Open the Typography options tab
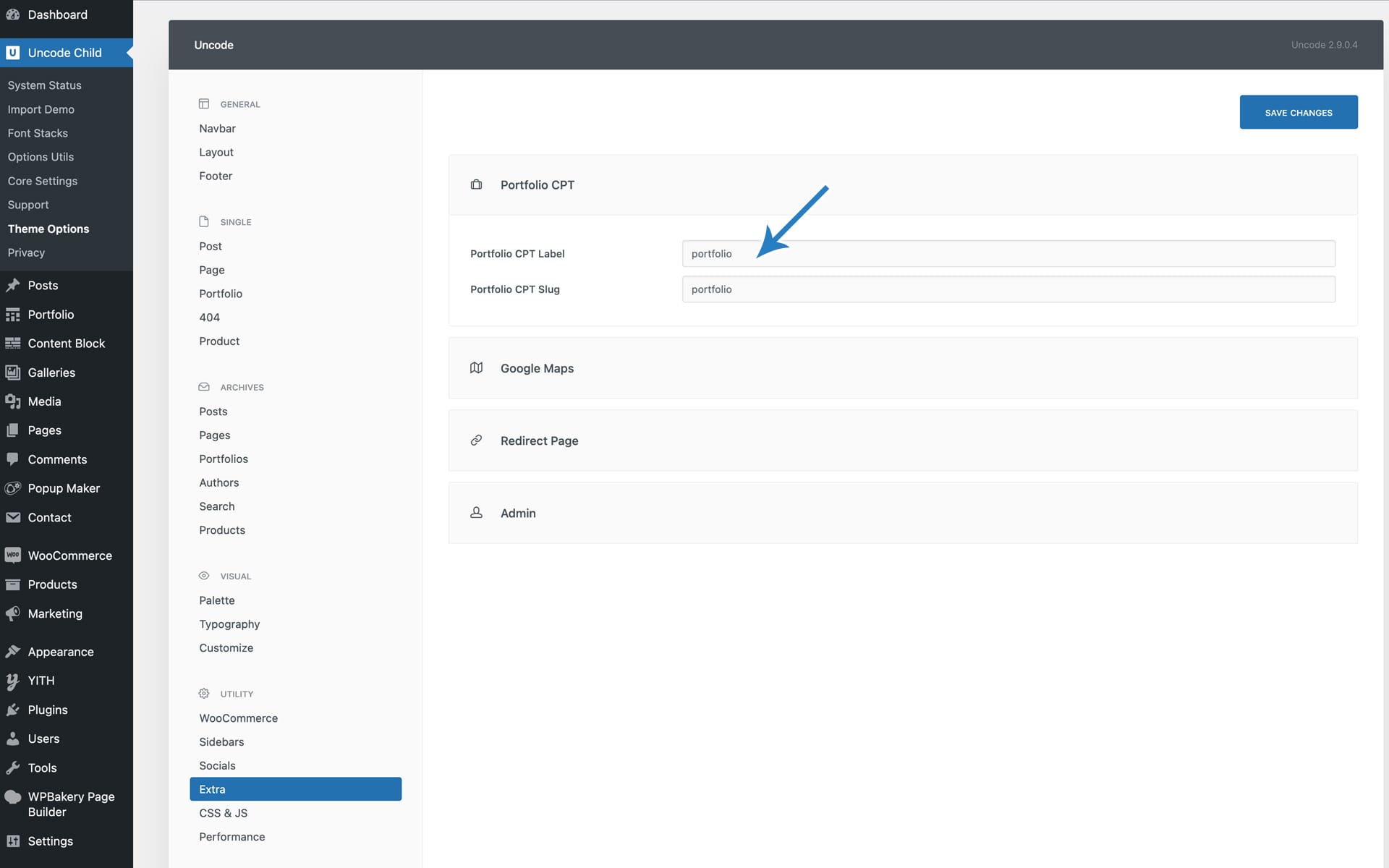Viewport: 1389px width, 868px height. 229,624
